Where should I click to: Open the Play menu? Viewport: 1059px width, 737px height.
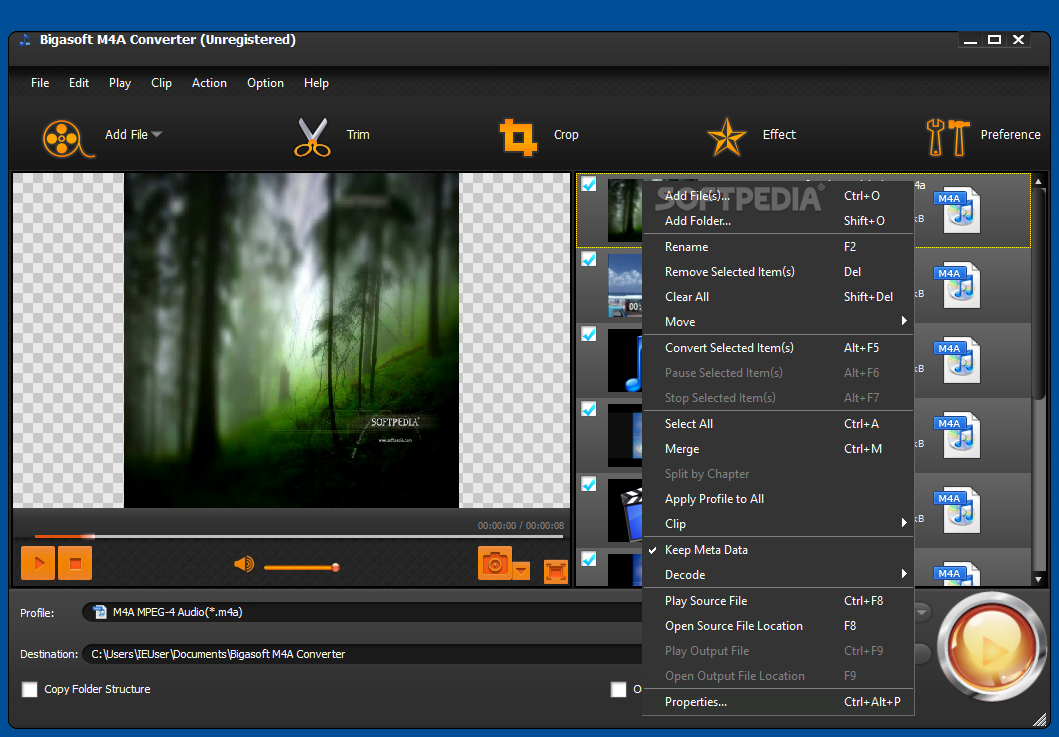pos(120,83)
